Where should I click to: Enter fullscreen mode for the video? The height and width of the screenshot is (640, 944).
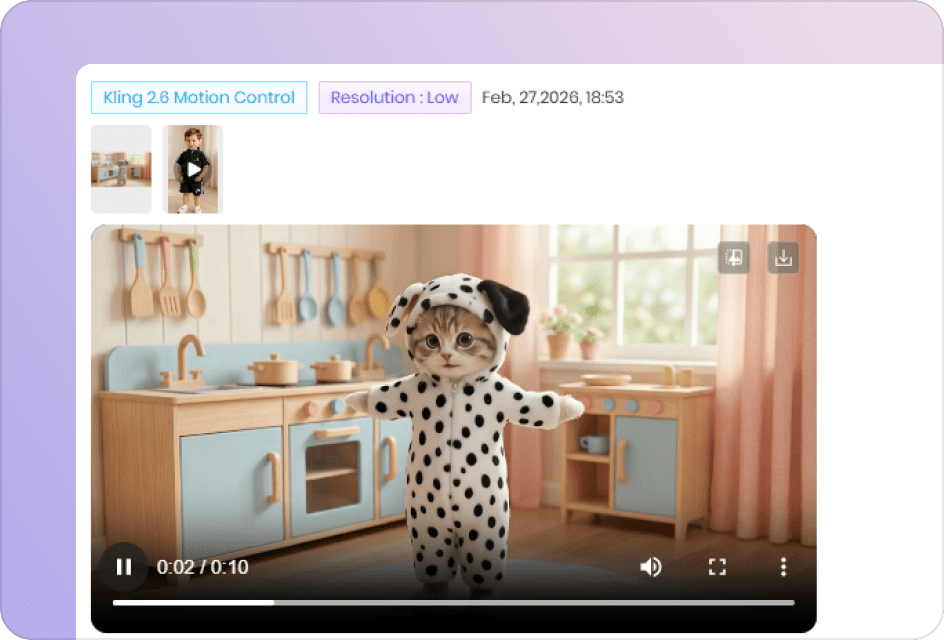[x=717, y=567]
